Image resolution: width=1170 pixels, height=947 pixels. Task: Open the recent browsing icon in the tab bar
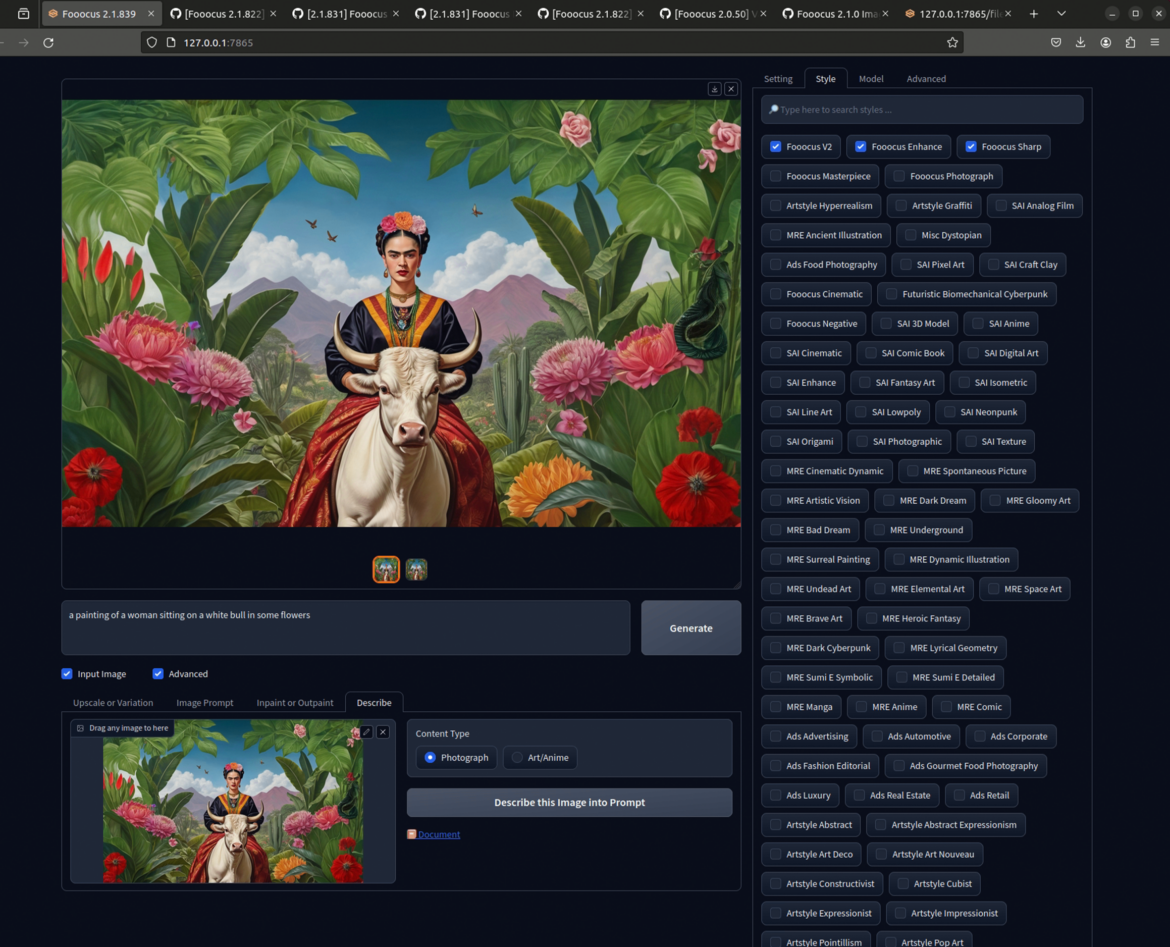[24, 13]
